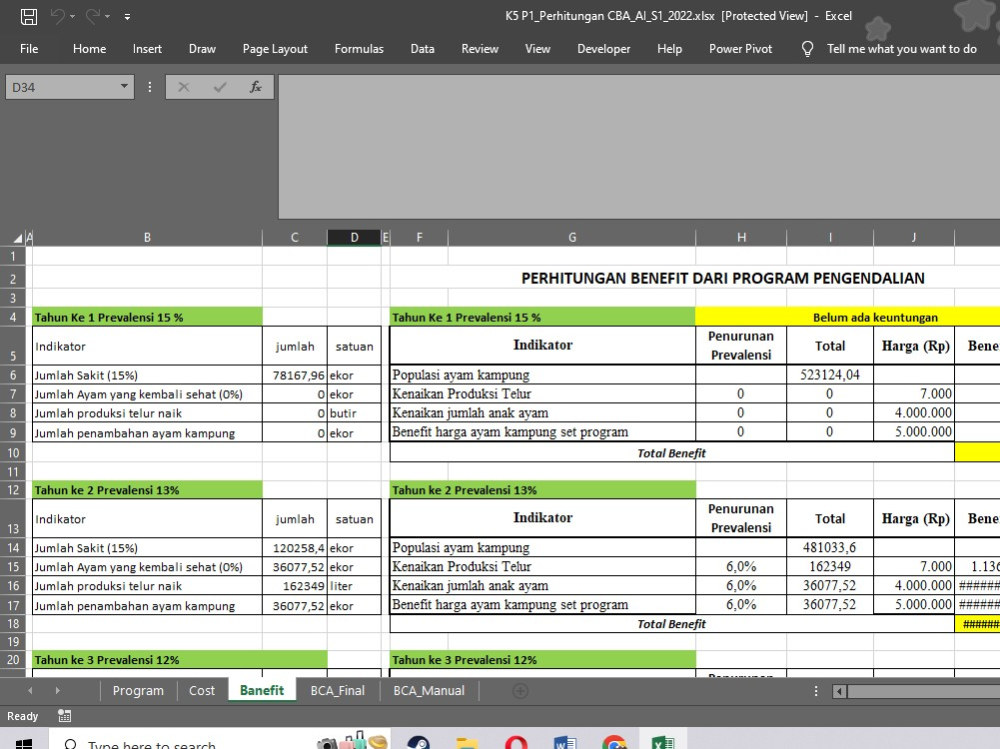The image size is (1000, 749).
Task: Click 'Kenaikan Produksi Telur' in row 15
Action: [x=542, y=567]
